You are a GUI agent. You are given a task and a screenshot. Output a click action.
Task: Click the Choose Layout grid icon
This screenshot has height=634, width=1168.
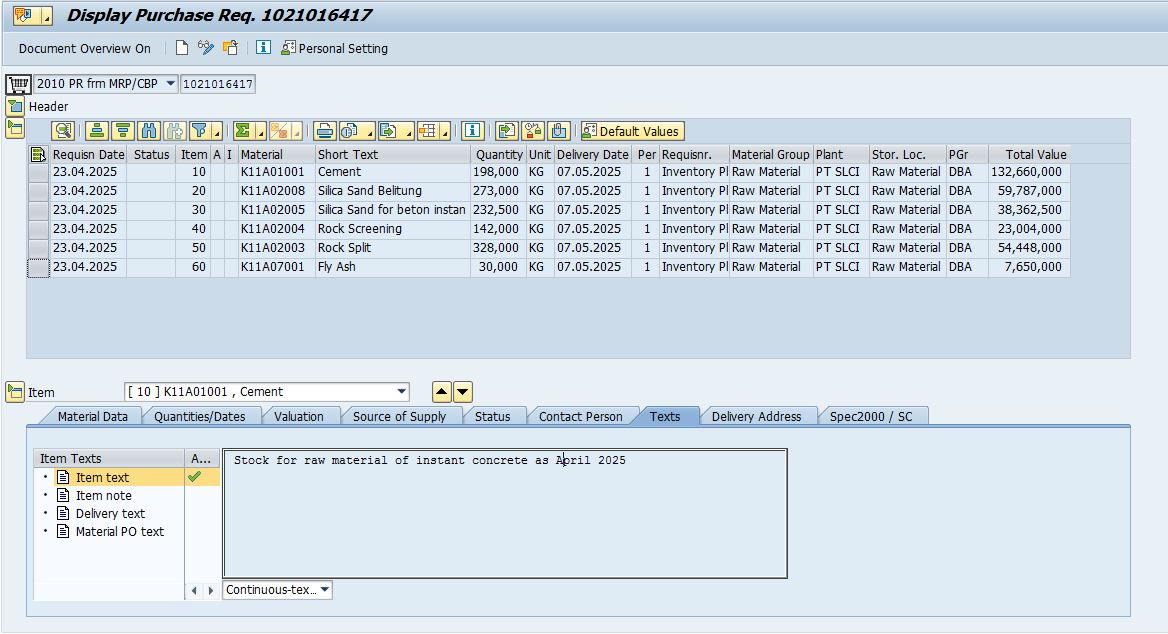point(428,131)
